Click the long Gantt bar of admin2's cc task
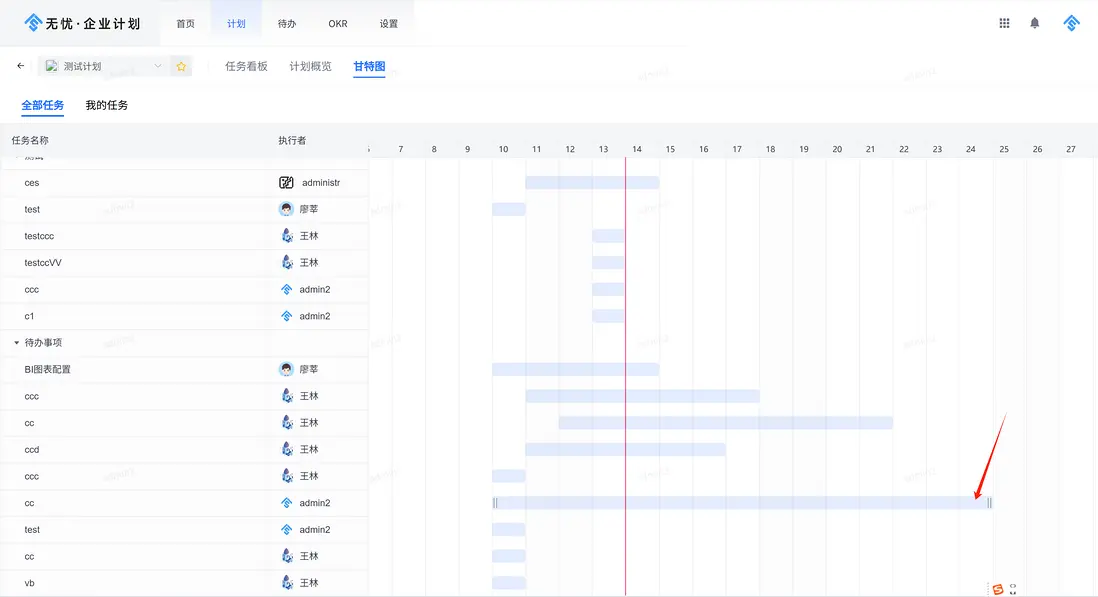The image size is (1098, 597). (x=742, y=503)
